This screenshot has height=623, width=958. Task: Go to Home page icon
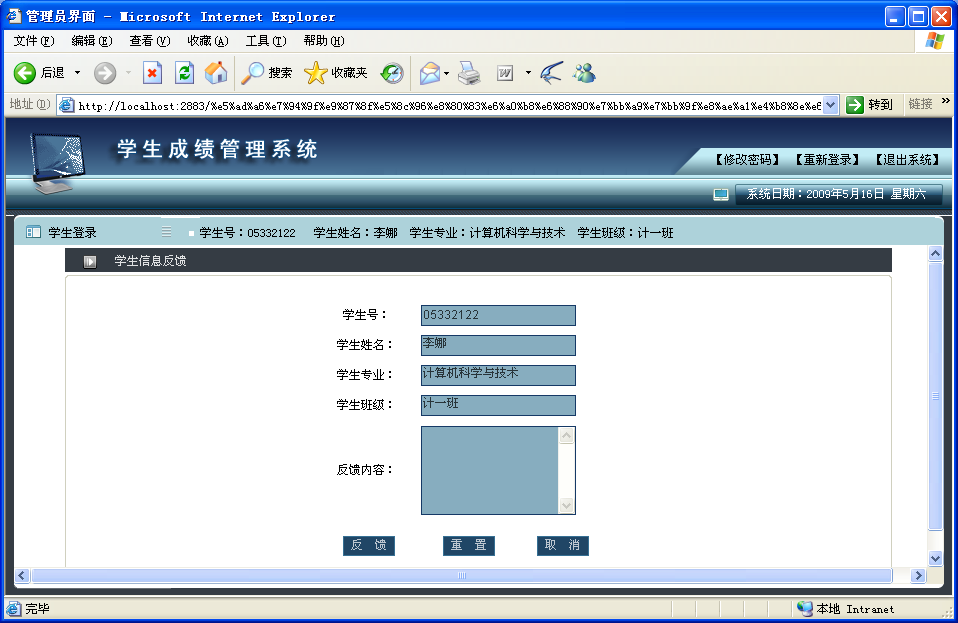[216, 73]
